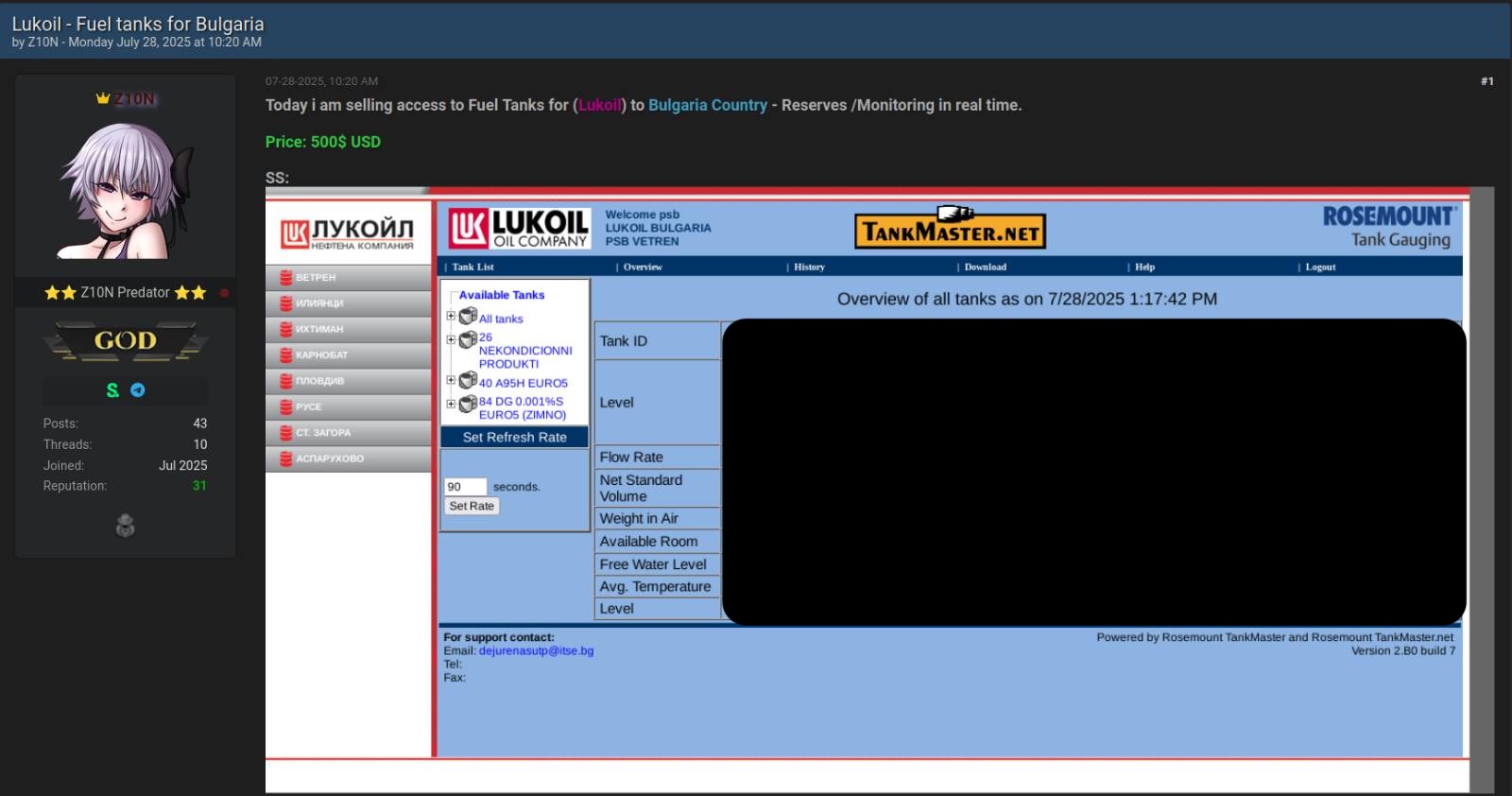Click the red tank icon beside ИХТИМАН
The height and width of the screenshot is (796, 1512).
[285, 329]
